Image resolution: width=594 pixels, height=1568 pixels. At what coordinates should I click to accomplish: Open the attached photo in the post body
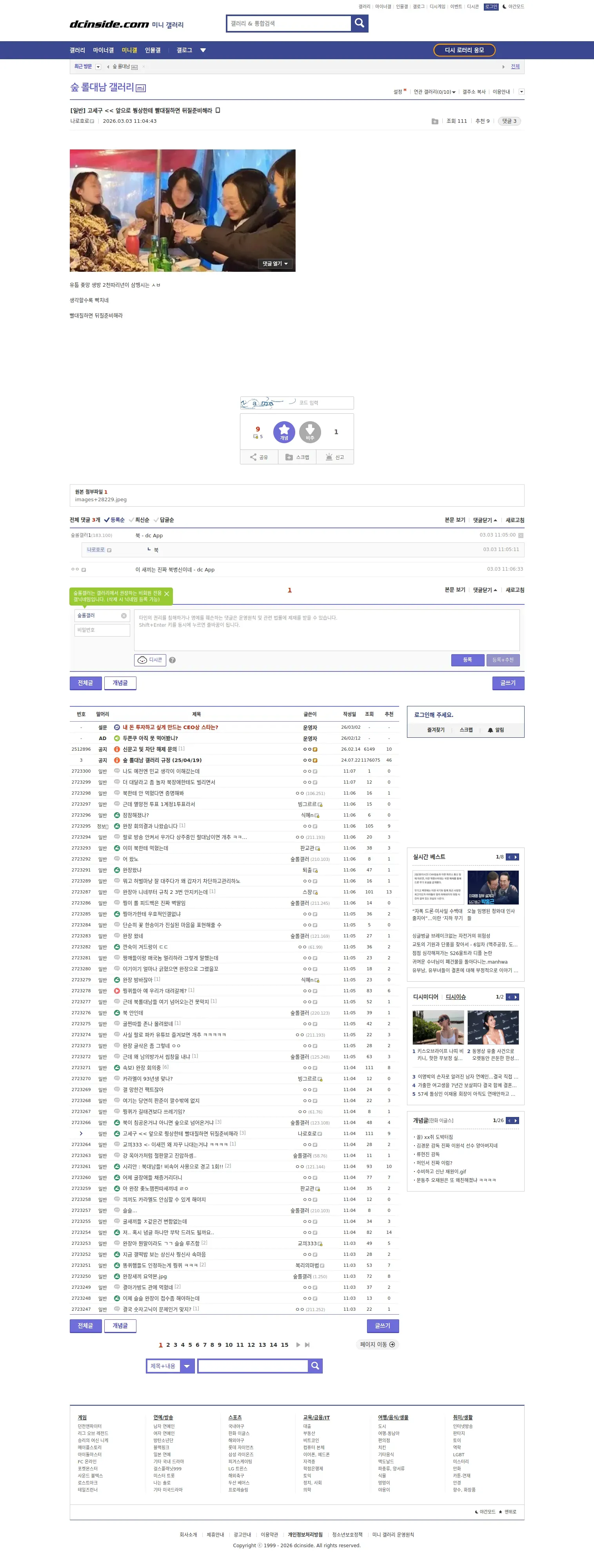(183, 211)
